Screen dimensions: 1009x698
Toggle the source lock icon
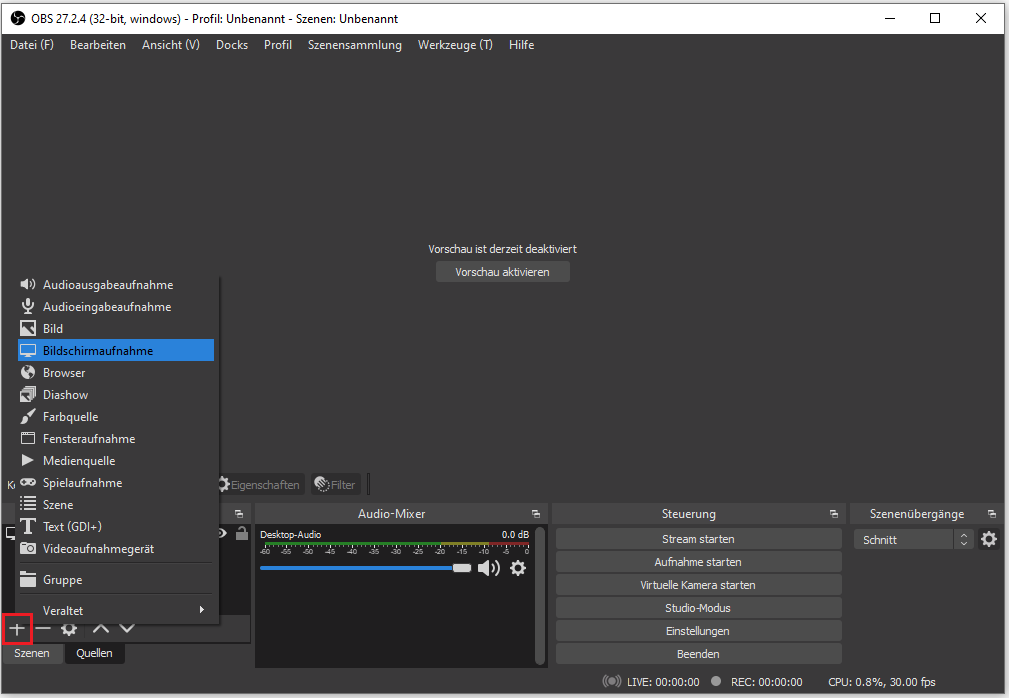point(242,533)
